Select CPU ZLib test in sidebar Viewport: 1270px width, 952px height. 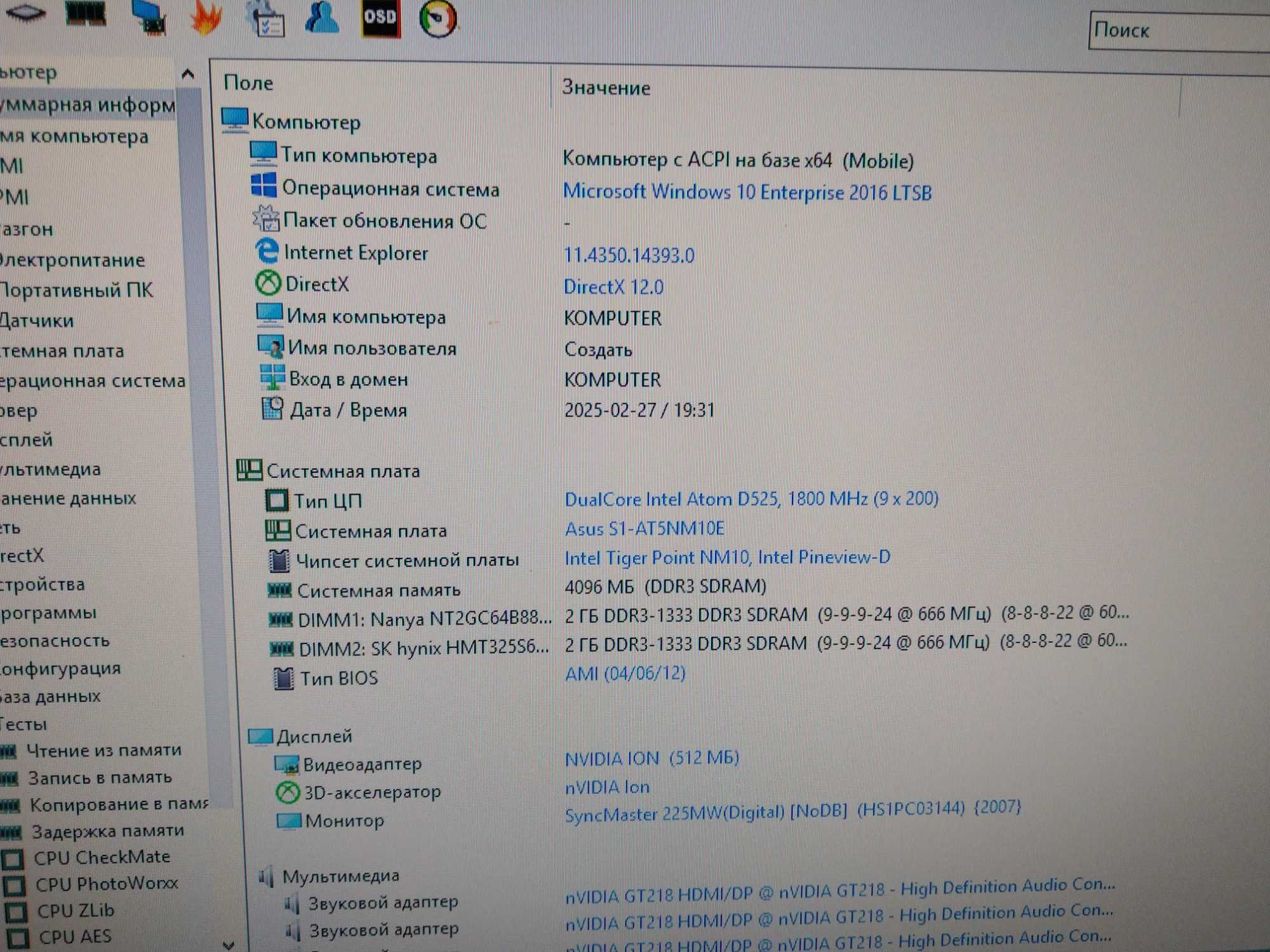(x=76, y=911)
